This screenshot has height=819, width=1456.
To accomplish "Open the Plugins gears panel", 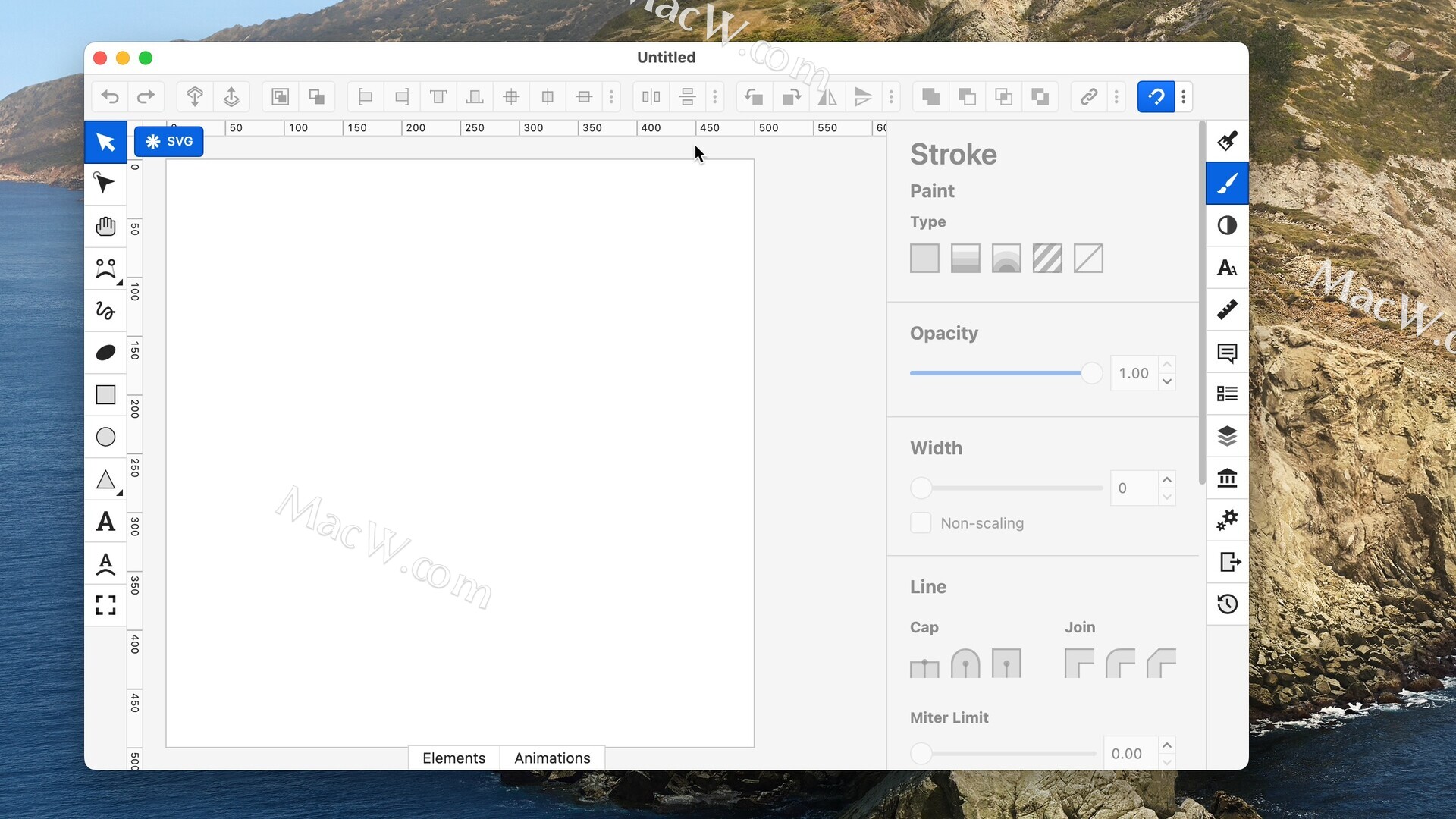I will (x=1227, y=519).
